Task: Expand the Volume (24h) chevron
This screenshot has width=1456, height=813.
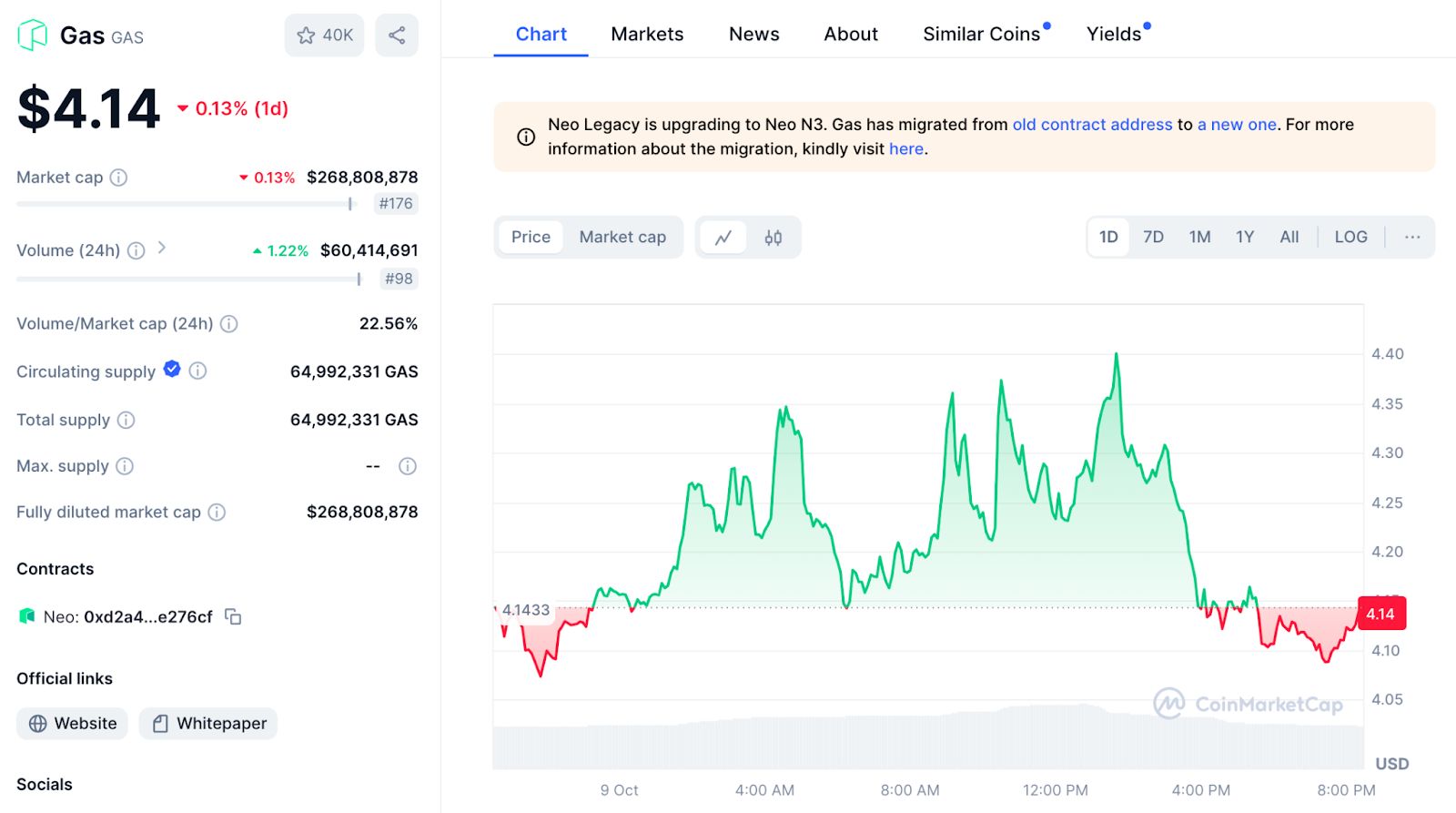Action: point(162,248)
